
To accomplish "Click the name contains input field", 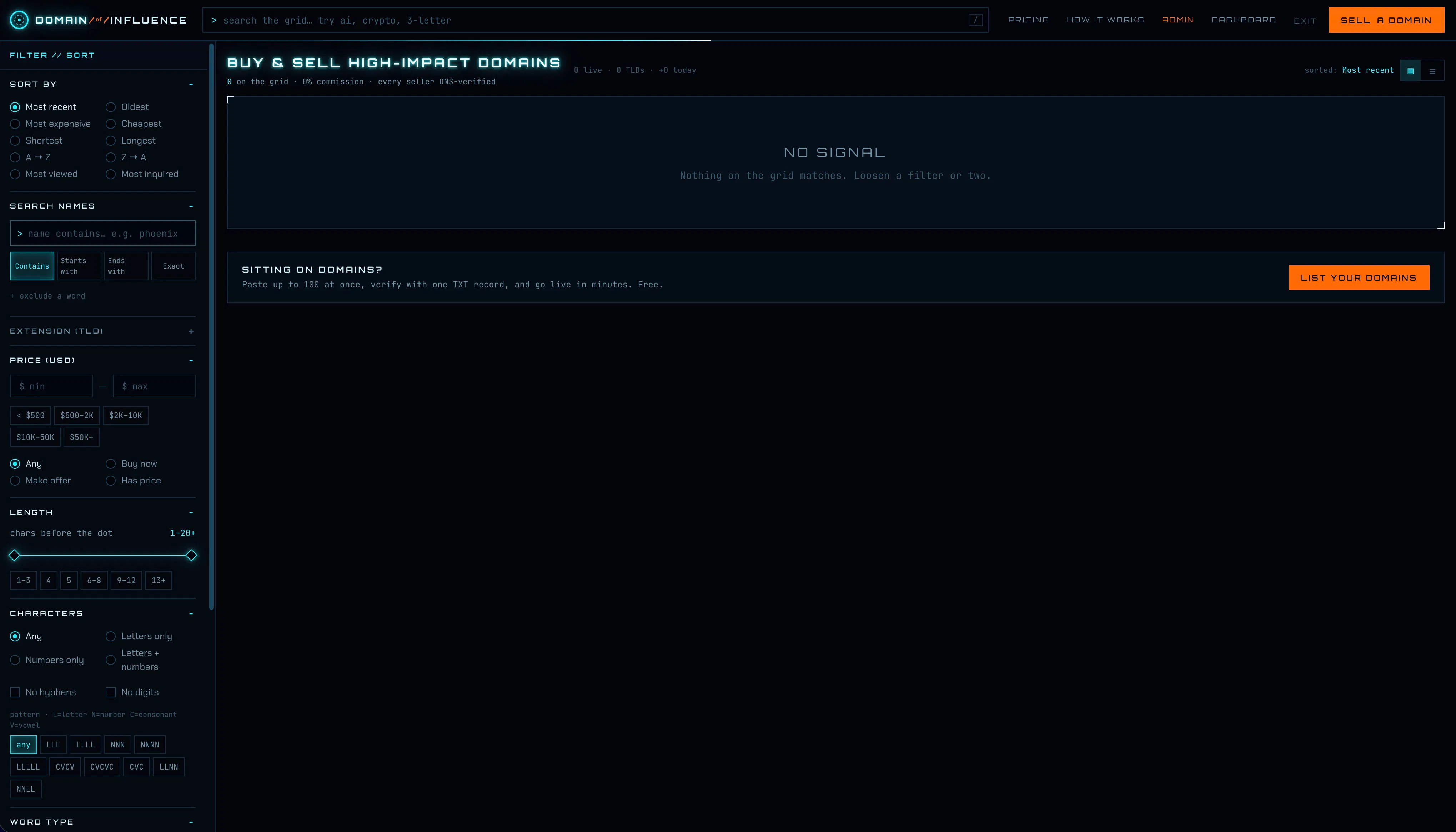I will 103,233.
